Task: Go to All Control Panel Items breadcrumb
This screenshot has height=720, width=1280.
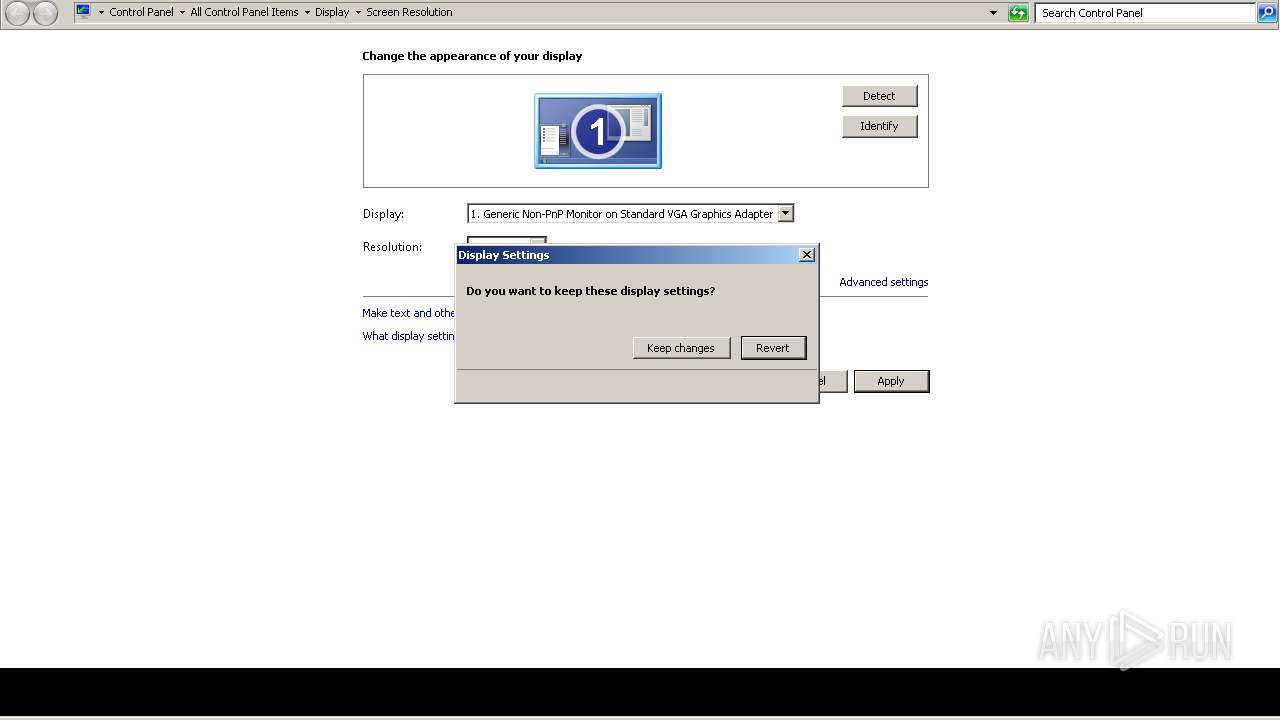Action: click(x=244, y=13)
